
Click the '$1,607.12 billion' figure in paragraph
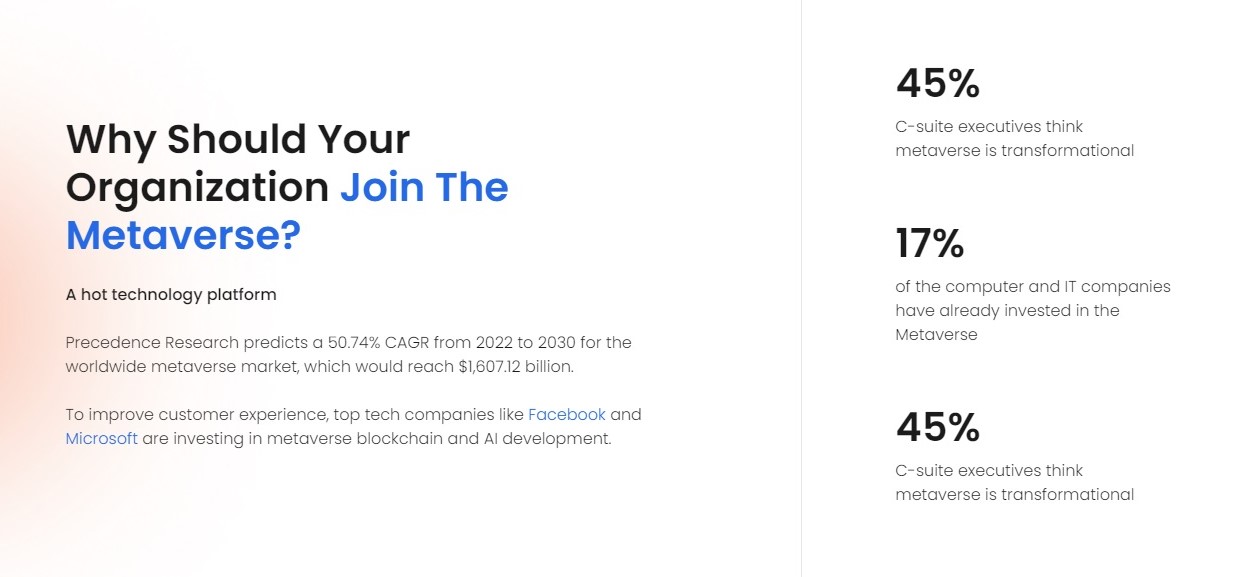[516, 366]
